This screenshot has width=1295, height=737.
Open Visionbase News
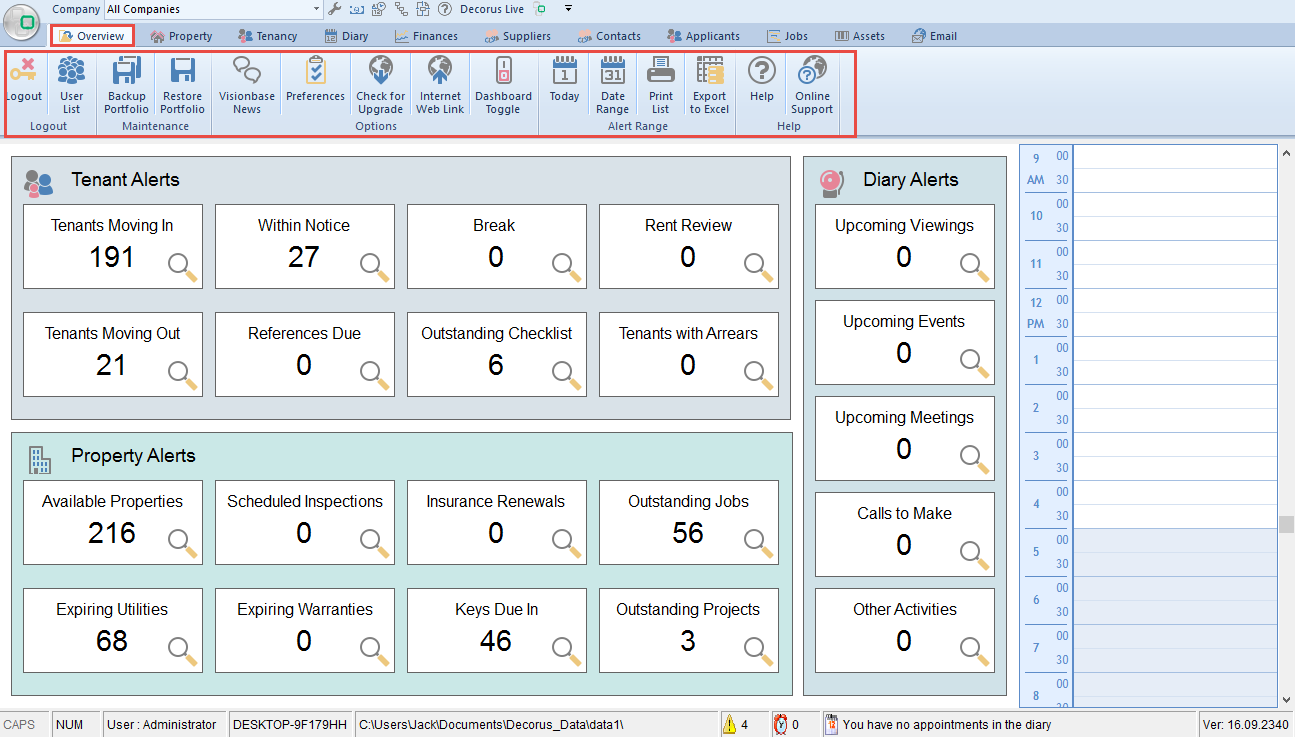pos(246,73)
